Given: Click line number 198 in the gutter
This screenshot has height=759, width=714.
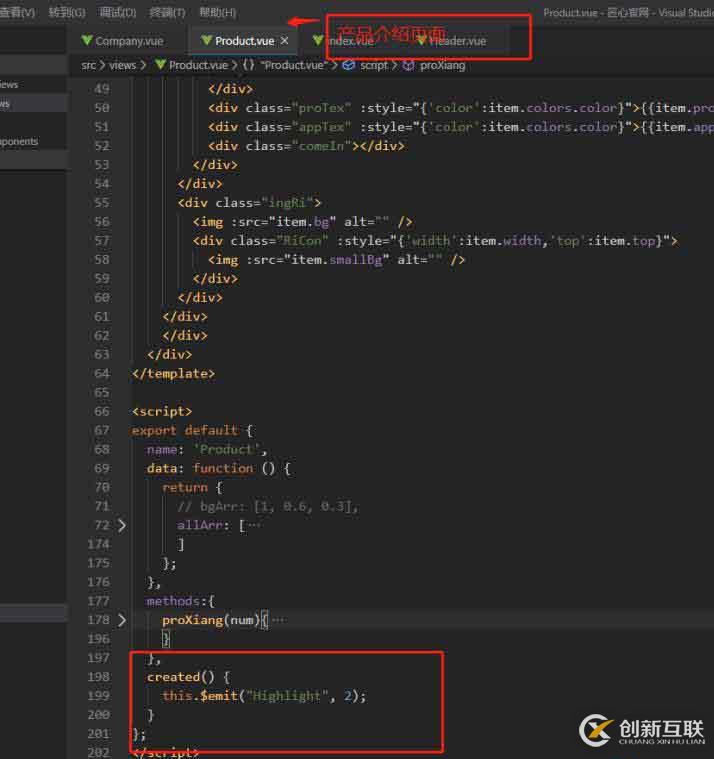Looking at the screenshot, I should (99, 677).
